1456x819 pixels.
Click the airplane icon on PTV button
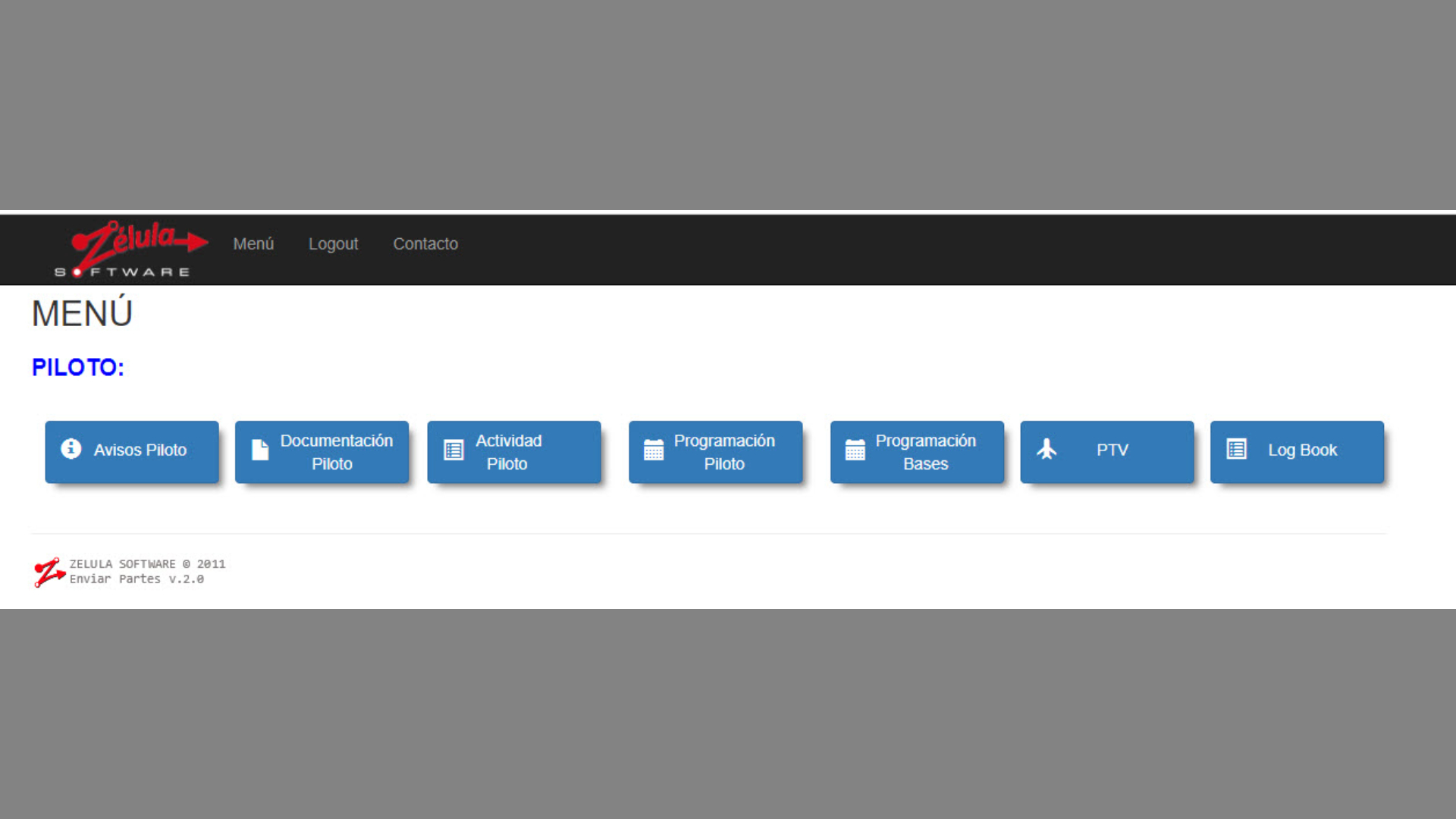[x=1046, y=450]
